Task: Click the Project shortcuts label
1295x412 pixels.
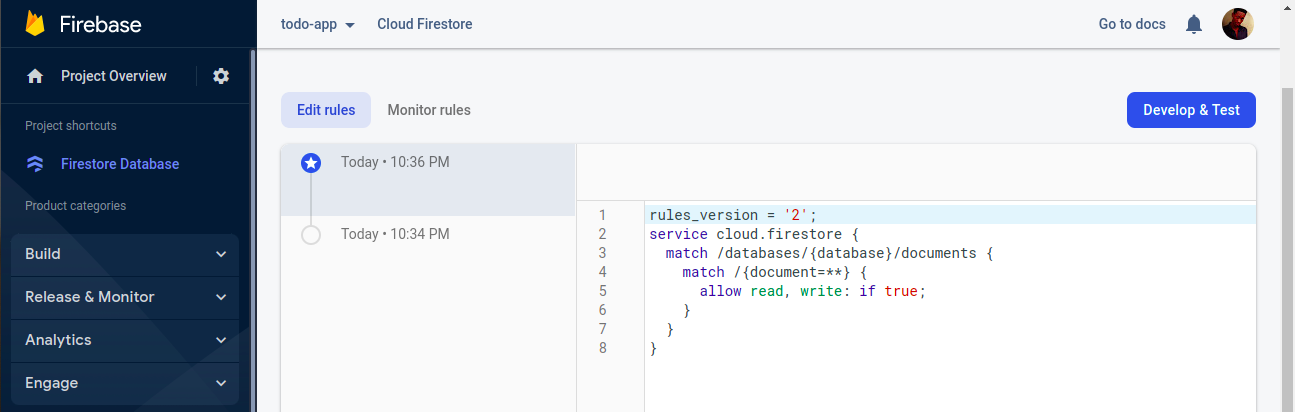Action: tap(71, 126)
